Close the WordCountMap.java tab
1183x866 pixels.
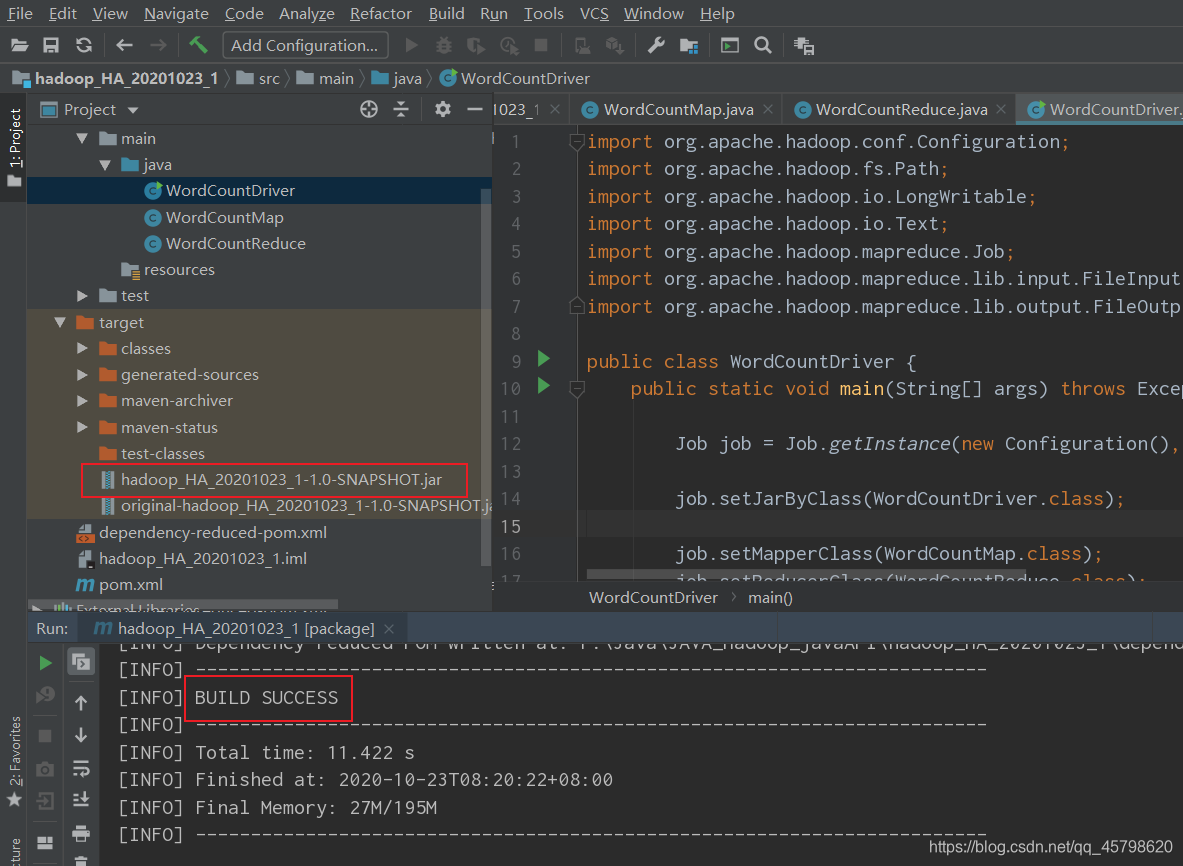pyautogui.click(x=768, y=109)
